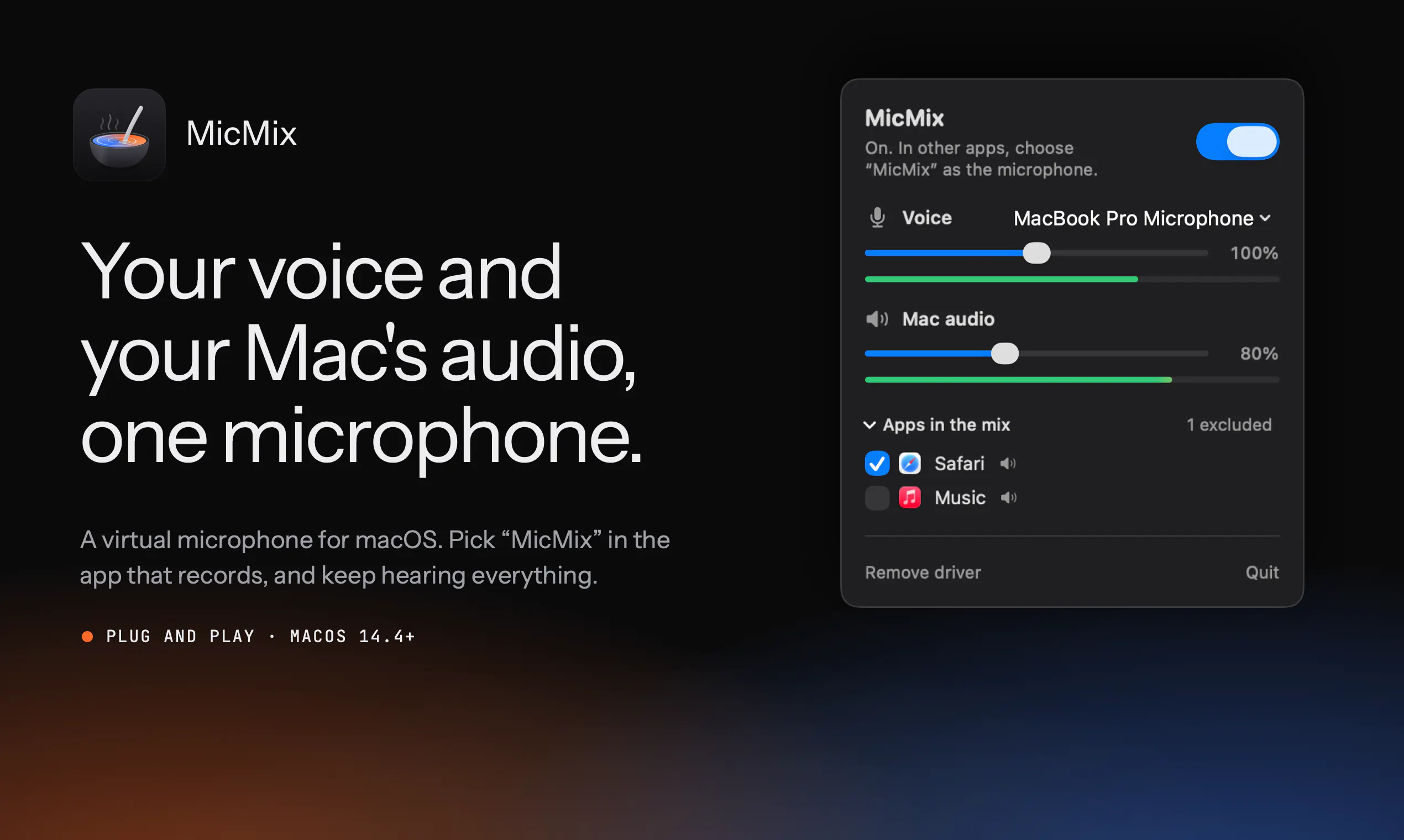Screen dimensions: 1404x840
Task: Uncheck the Safari checkbox
Action: pyautogui.click(x=877, y=464)
